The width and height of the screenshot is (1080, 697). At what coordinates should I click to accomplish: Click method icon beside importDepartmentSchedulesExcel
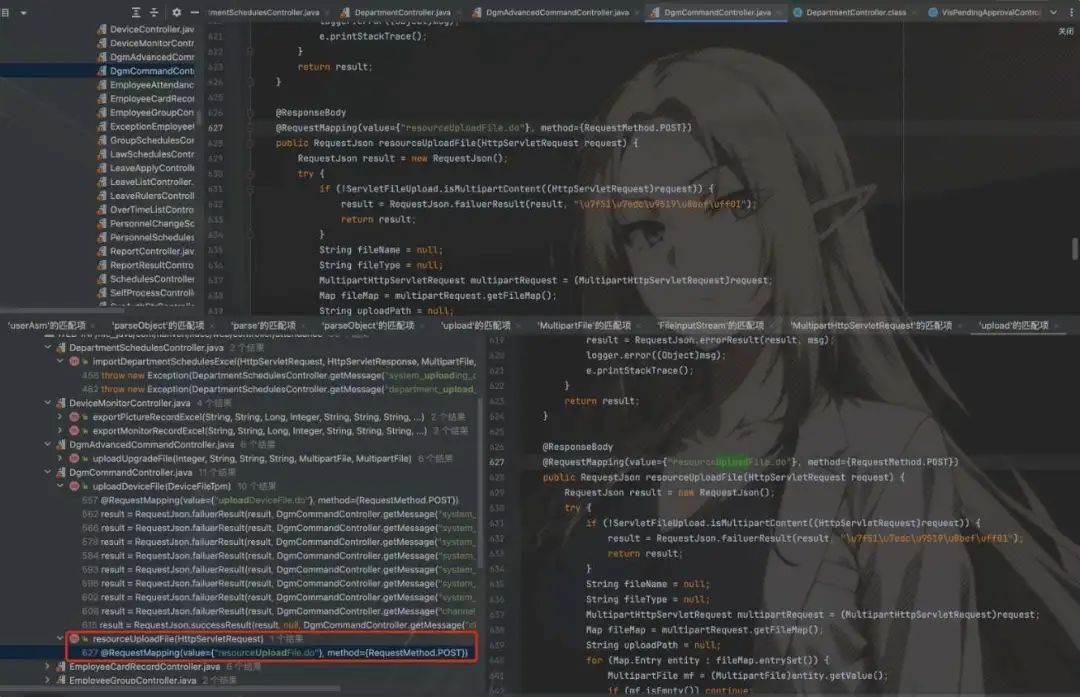click(x=74, y=362)
